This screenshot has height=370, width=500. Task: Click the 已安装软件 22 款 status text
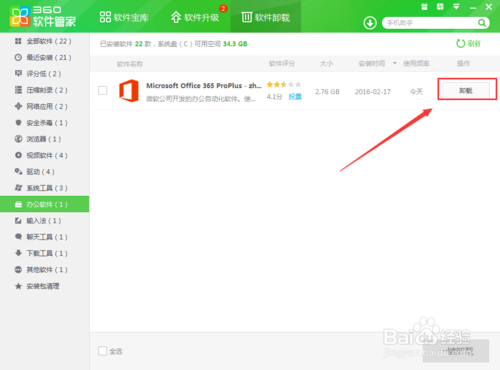tap(126, 44)
